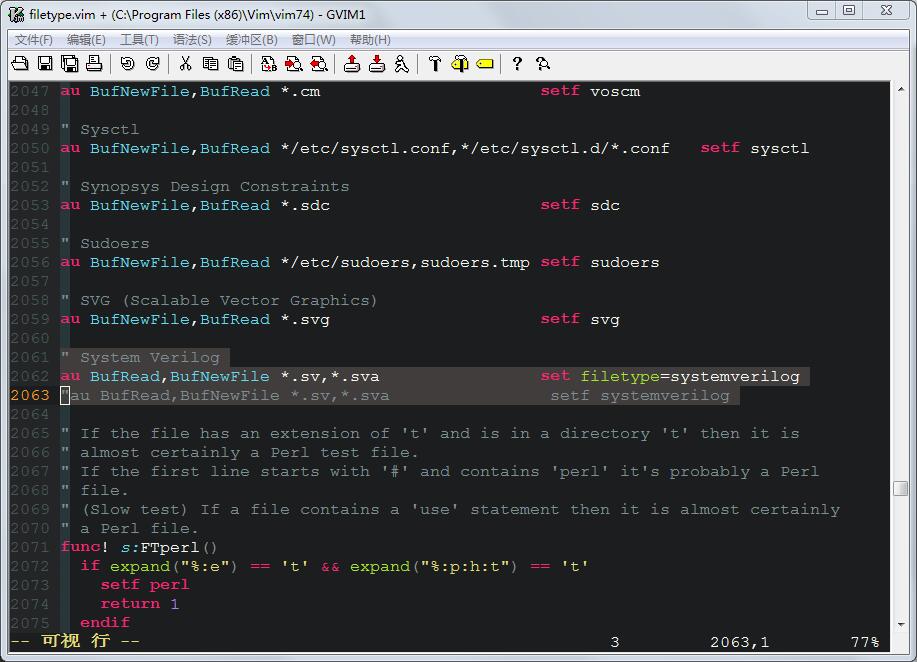Click the Save session icon
Viewport: 917px width, 662px height.
pos(377,63)
